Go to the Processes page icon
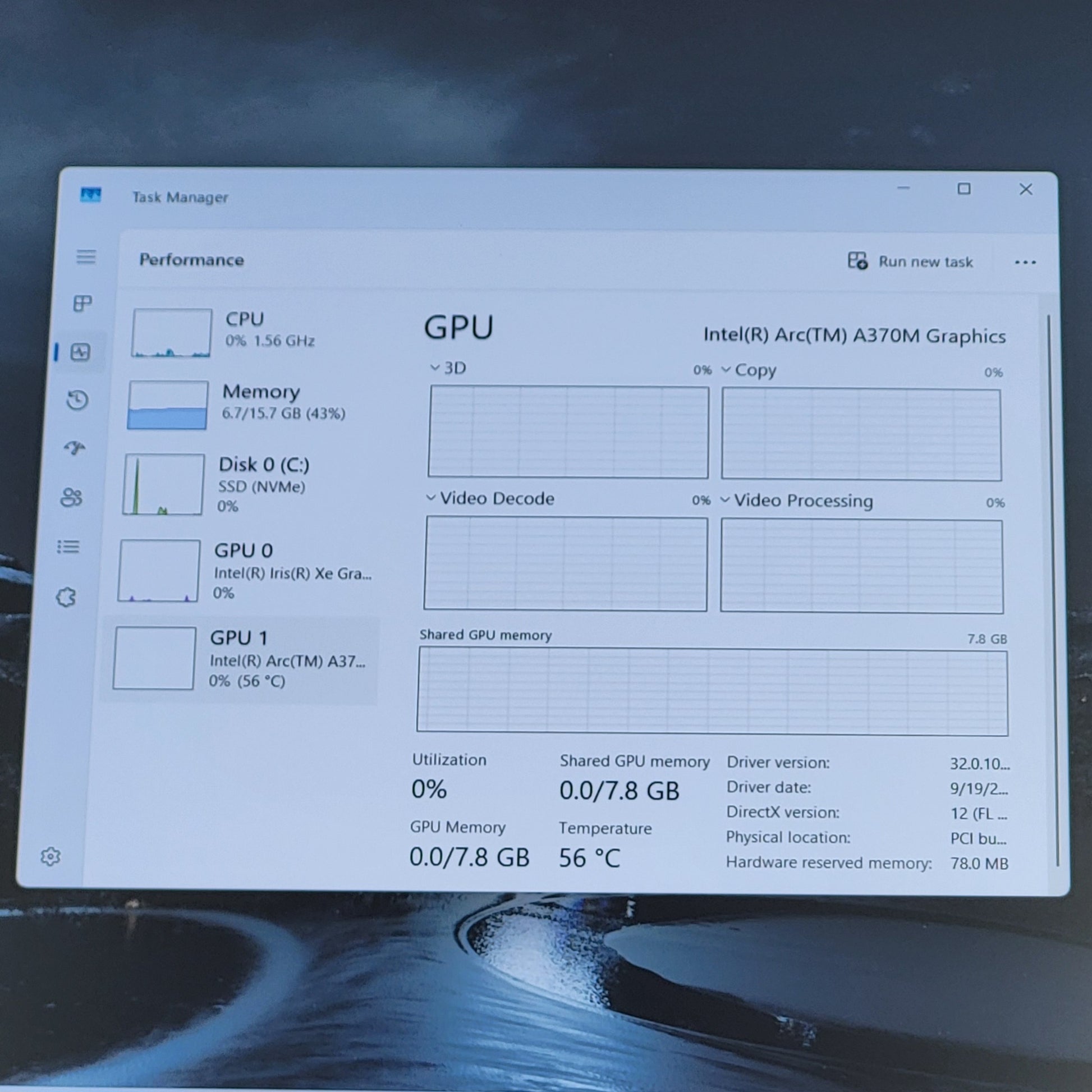Screen dimensions: 1092x1092 pyautogui.click(x=82, y=304)
